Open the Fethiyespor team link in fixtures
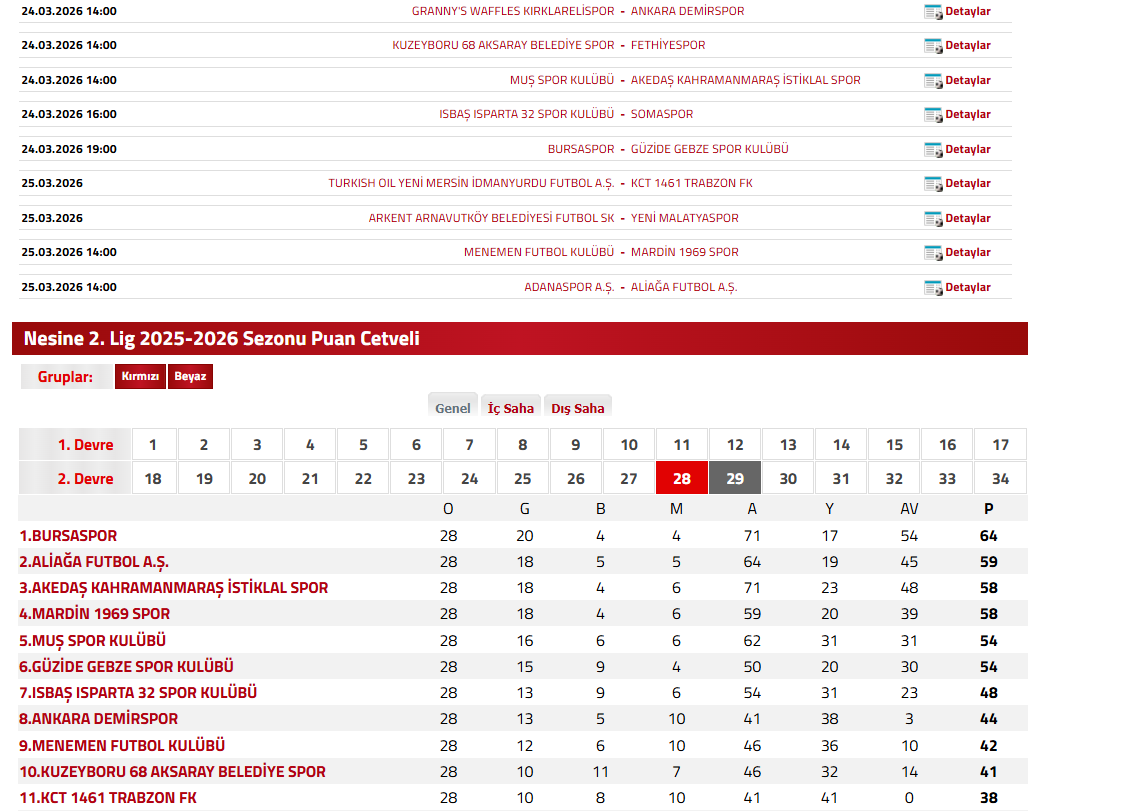The width and height of the screenshot is (1146, 811). [x=668, y=46]
